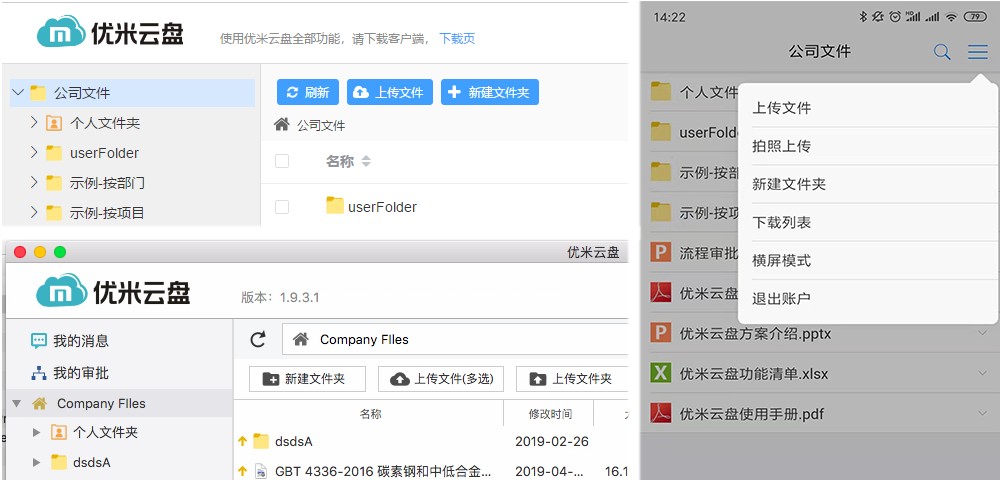Screen dimensions: 1000x480
Task: Expand the 个人文件夹 tree node in web
Action: [x=33, y=123]
